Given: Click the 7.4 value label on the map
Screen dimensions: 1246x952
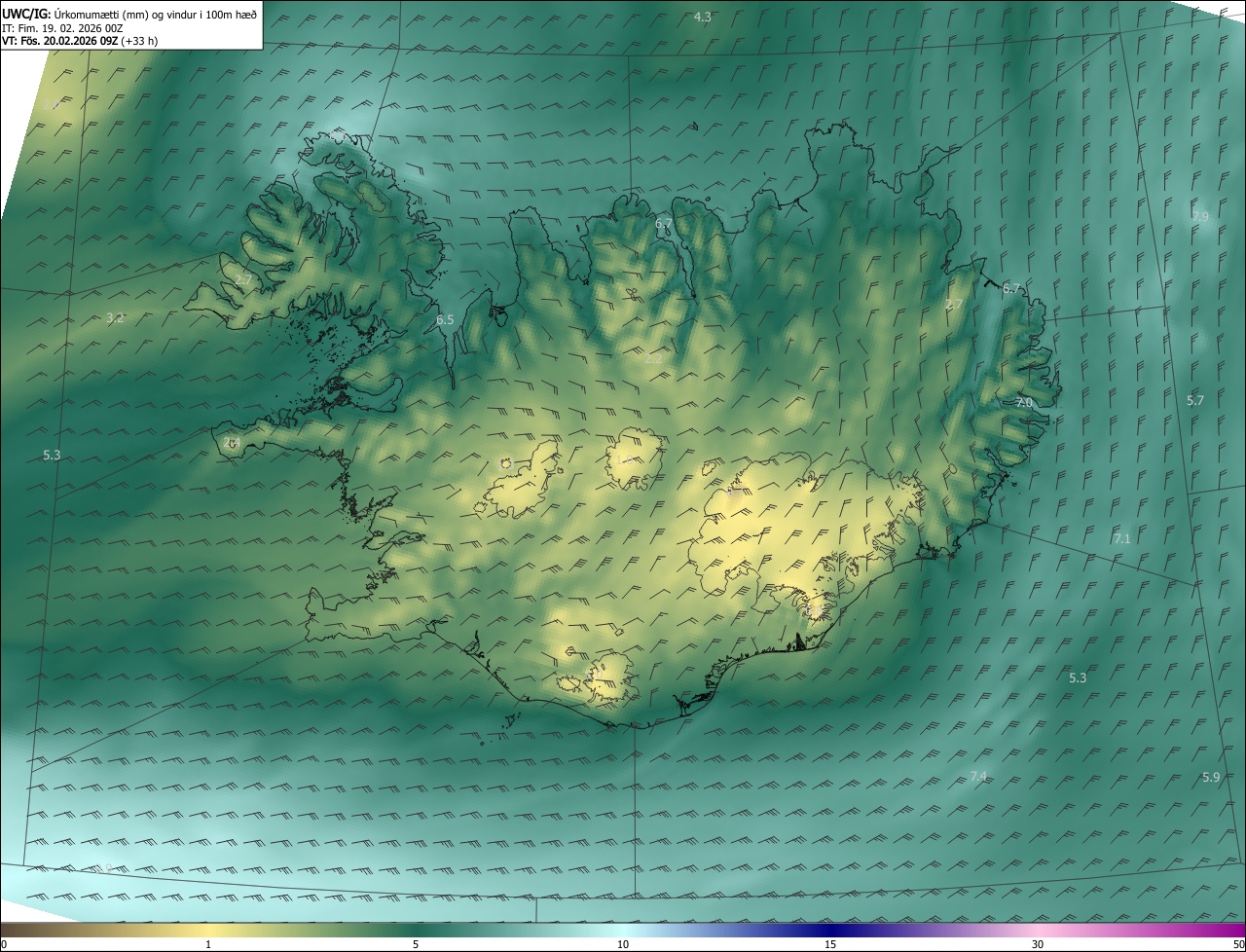Looking at the screenshot, I should [x=979, y=776].
